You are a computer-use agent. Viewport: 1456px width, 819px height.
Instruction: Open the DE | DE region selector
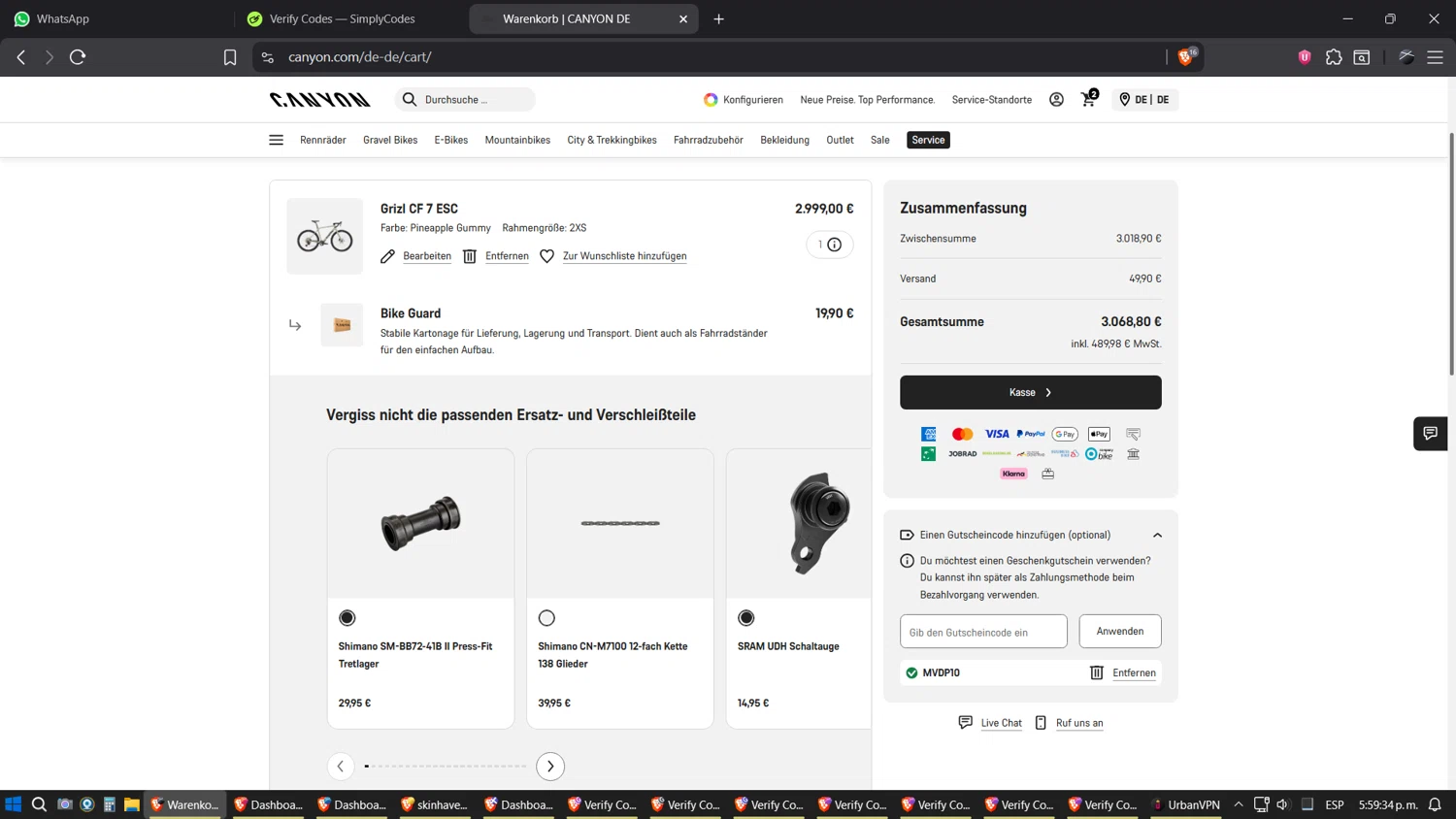pyautogui.click(x=1144, y=100)
